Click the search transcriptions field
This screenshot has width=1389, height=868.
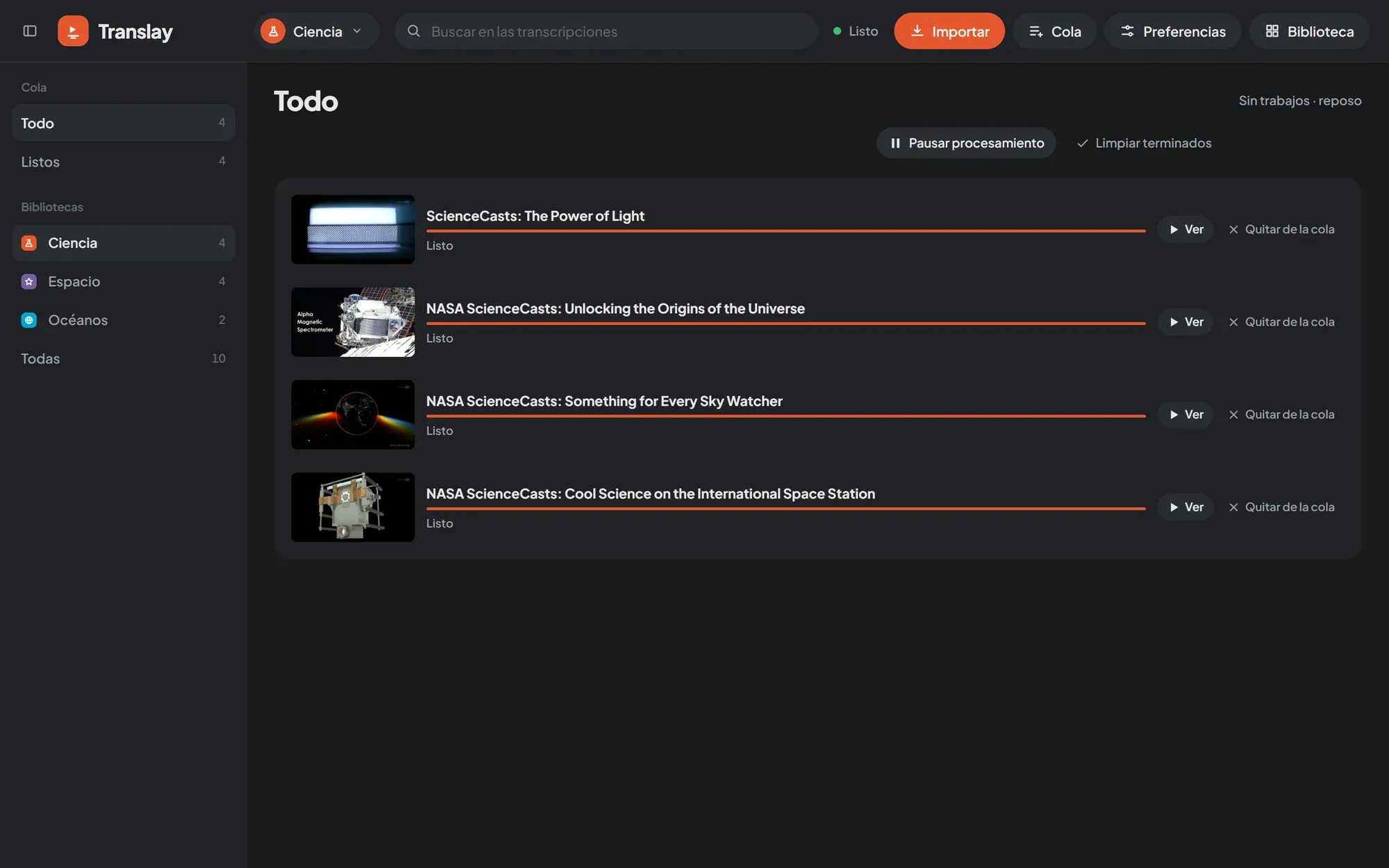tap(606, 31)
